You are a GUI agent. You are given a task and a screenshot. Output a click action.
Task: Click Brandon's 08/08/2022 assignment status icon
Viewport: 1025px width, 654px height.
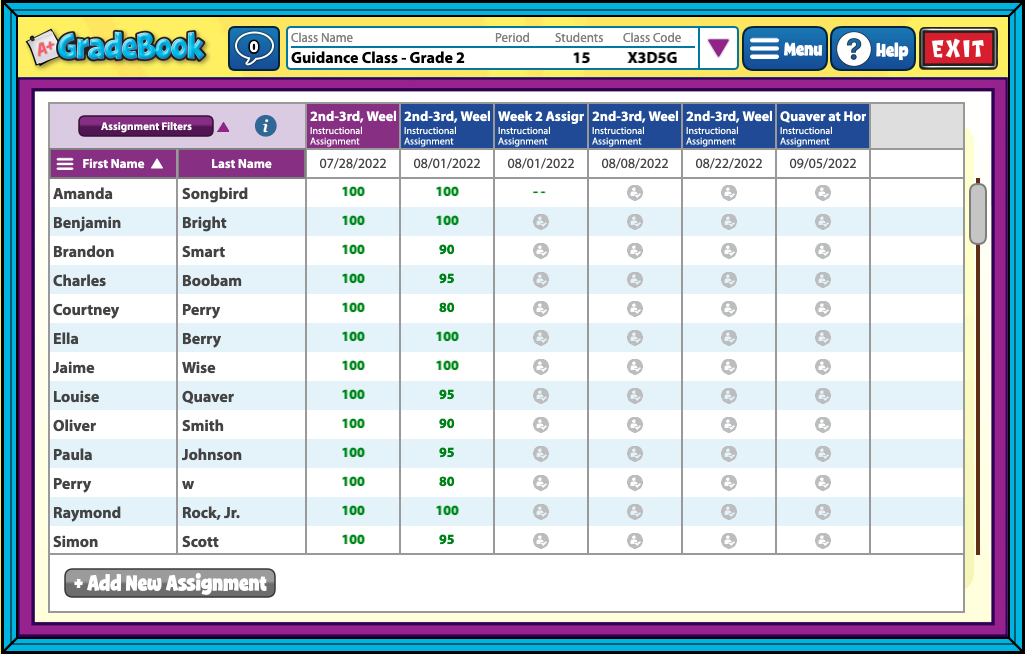pyautogui.click(x=635, y=250)
